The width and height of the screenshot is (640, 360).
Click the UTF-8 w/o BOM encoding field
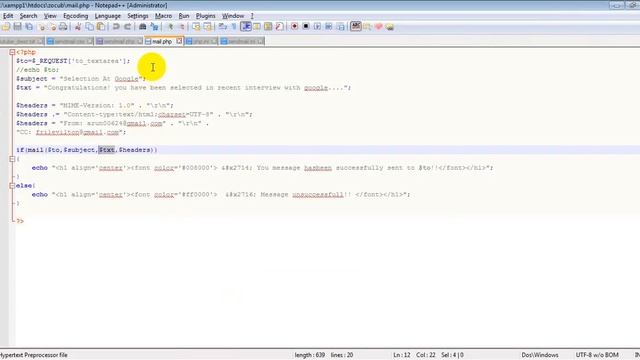pos(597,355)
